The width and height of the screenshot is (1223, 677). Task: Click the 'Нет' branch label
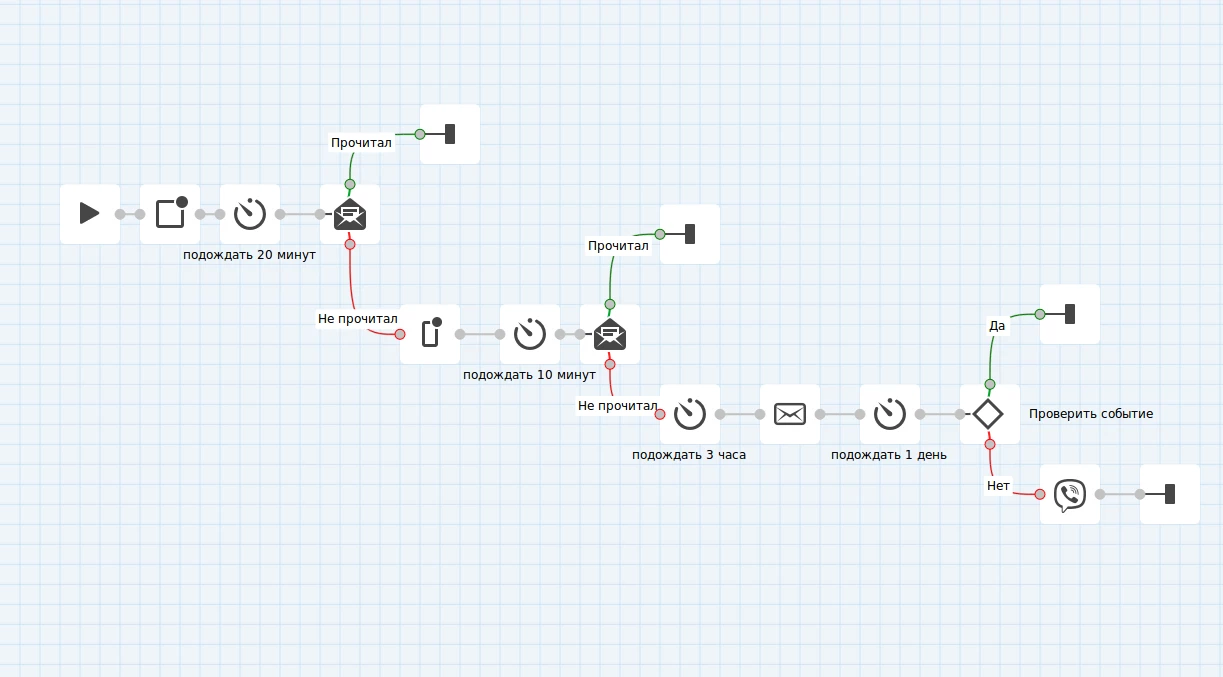998,486
